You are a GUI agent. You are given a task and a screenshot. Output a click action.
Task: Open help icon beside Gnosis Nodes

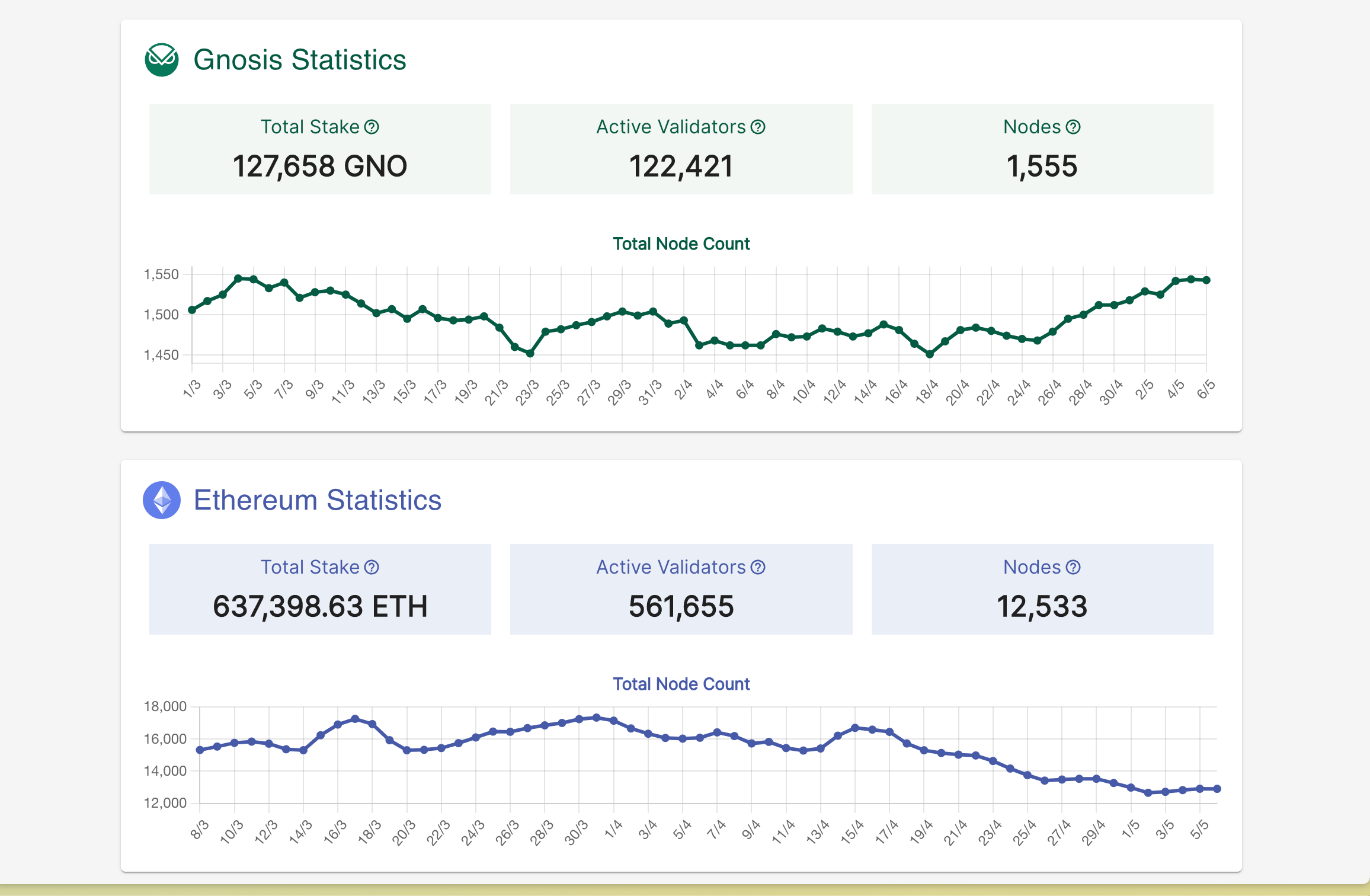pos(1073,127)
